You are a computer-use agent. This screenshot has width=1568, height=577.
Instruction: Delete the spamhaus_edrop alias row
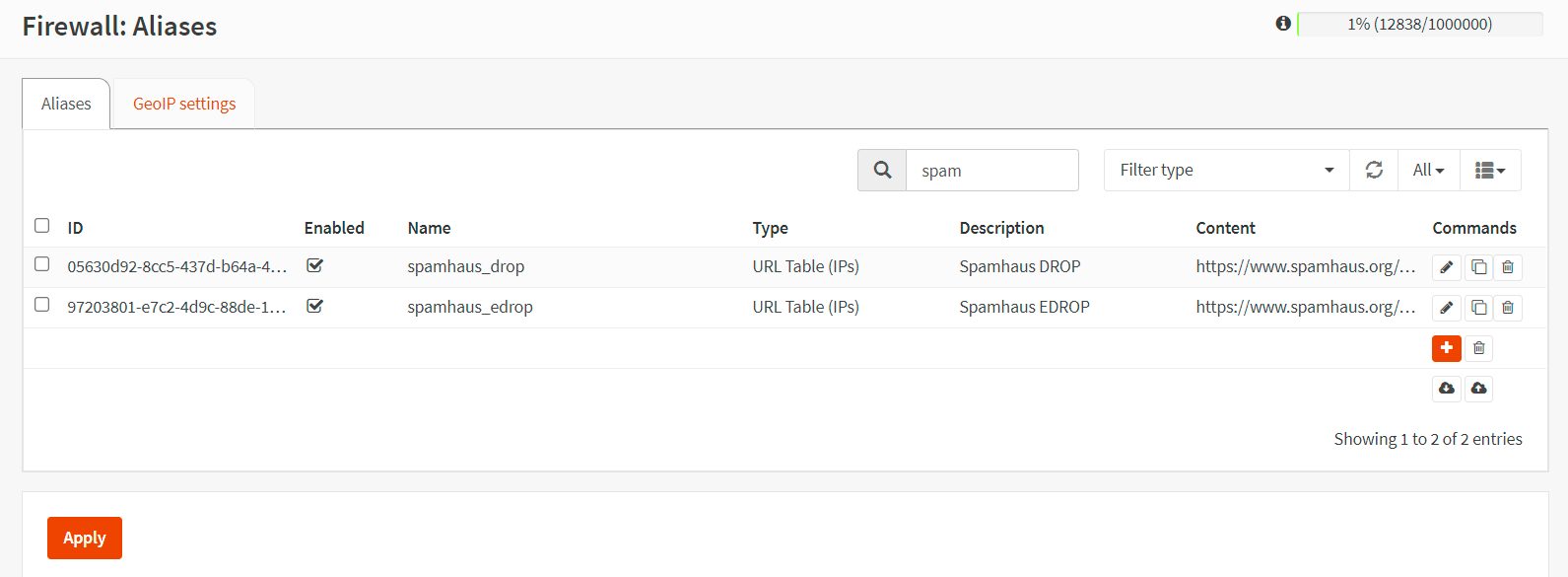click(1508, 308)
